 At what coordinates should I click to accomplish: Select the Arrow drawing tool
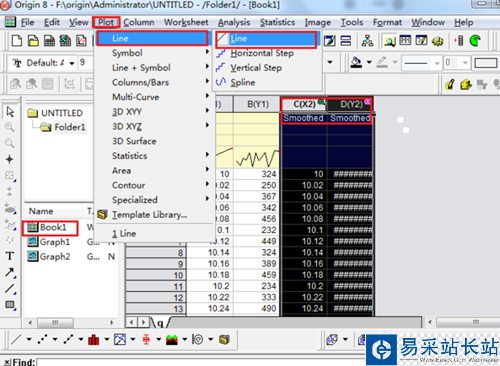coord(10,272)
